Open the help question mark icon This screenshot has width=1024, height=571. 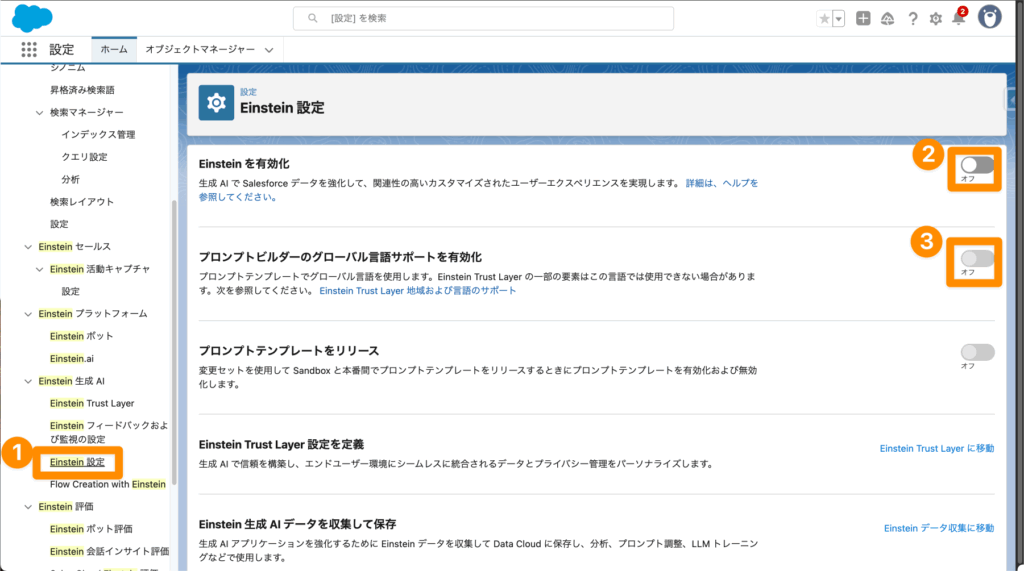(912, 19)
